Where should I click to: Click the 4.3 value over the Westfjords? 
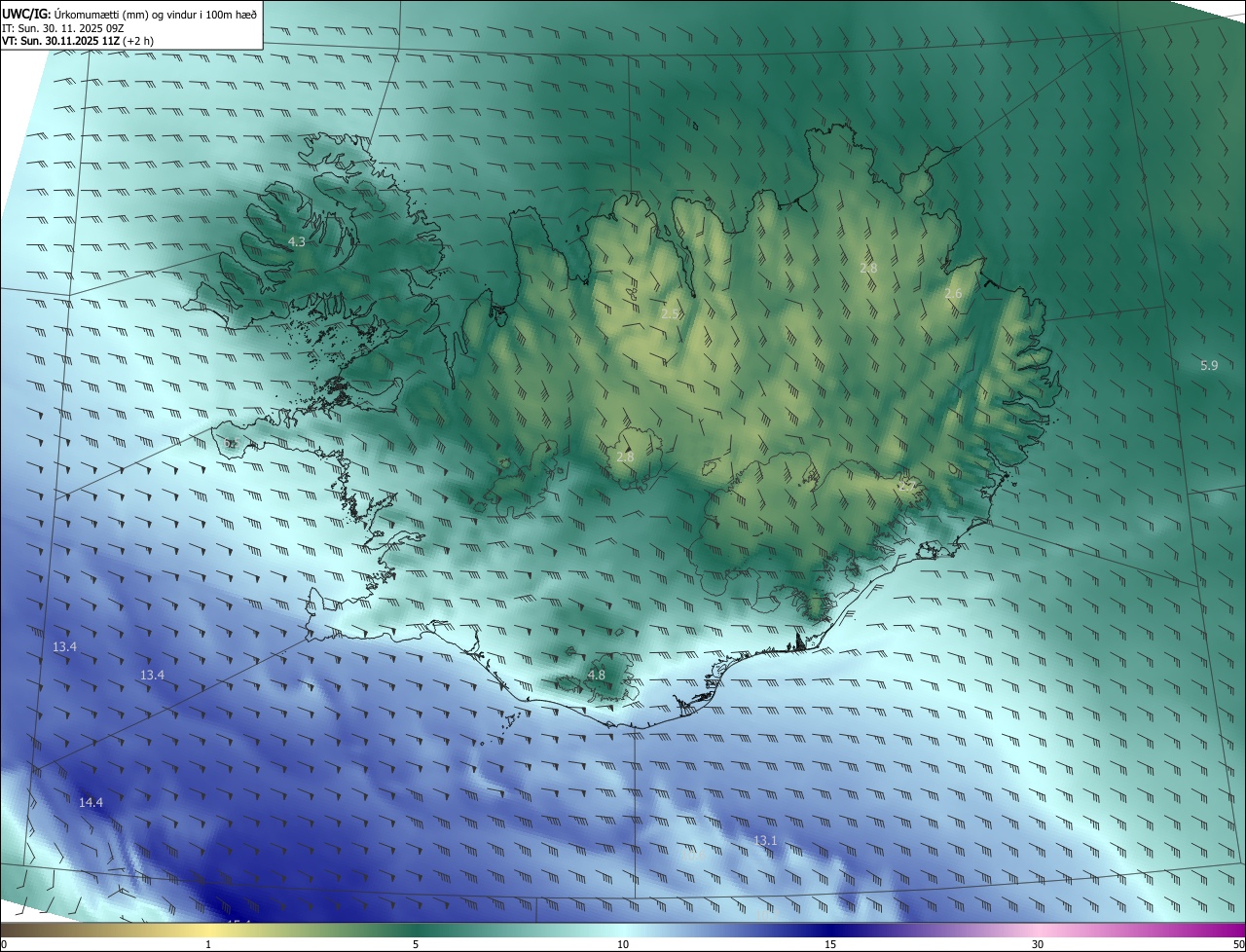[x=297, y=241]
